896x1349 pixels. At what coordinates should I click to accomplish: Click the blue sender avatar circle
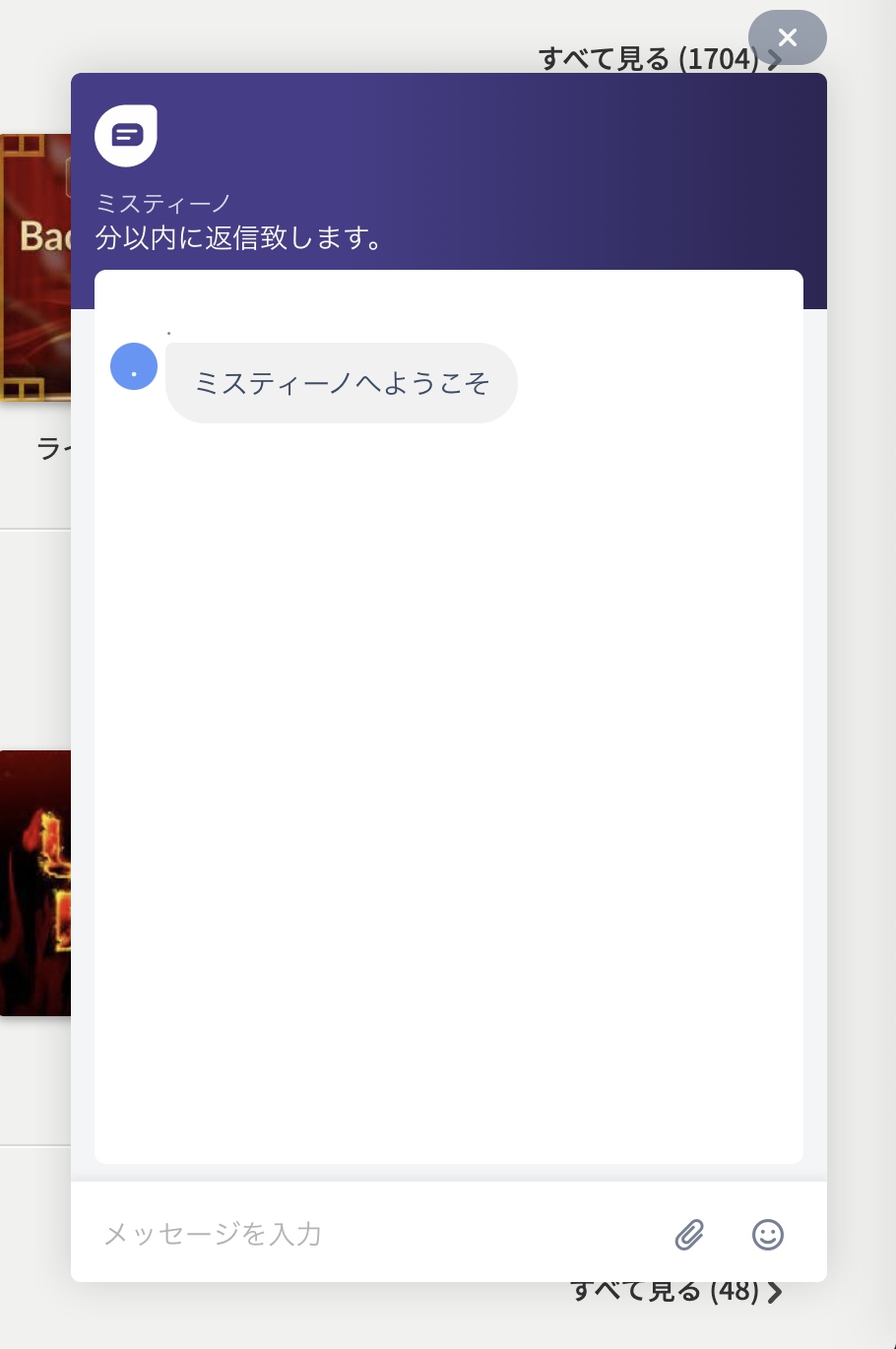coord(134,366)
